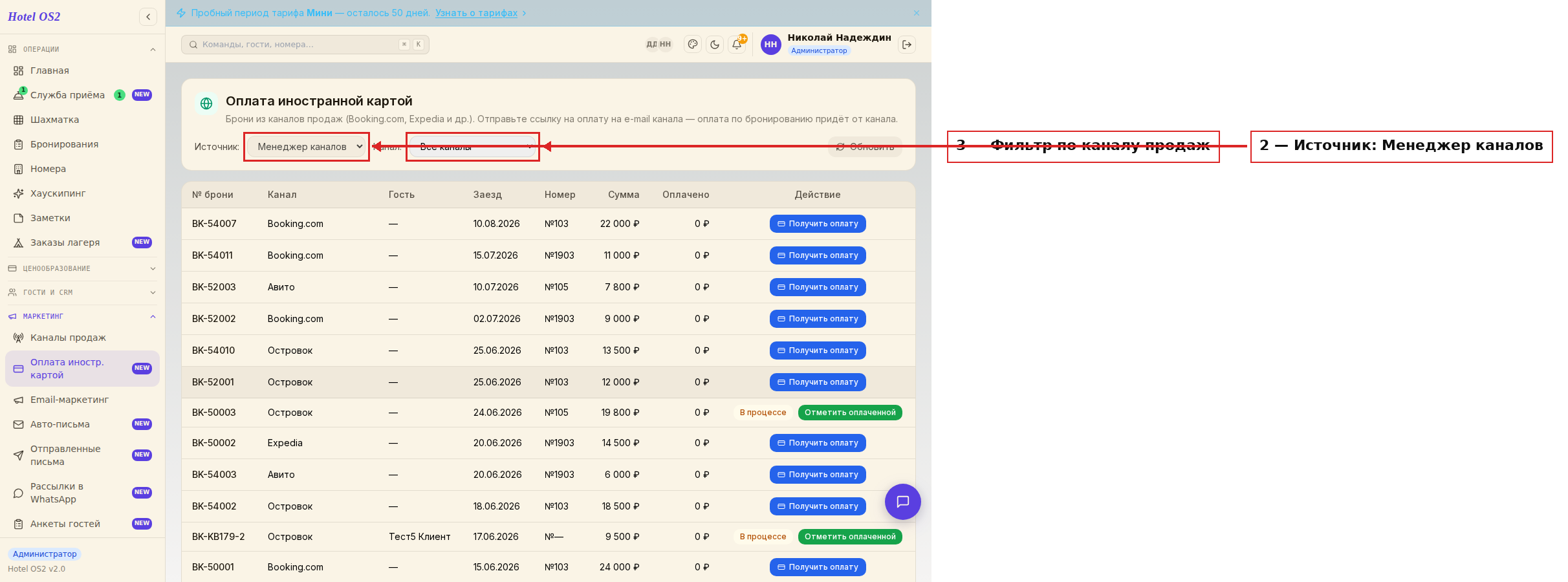Open the Все каналы filter dropdown
This screenshot has width=1568, height=582.
point(473,147)
